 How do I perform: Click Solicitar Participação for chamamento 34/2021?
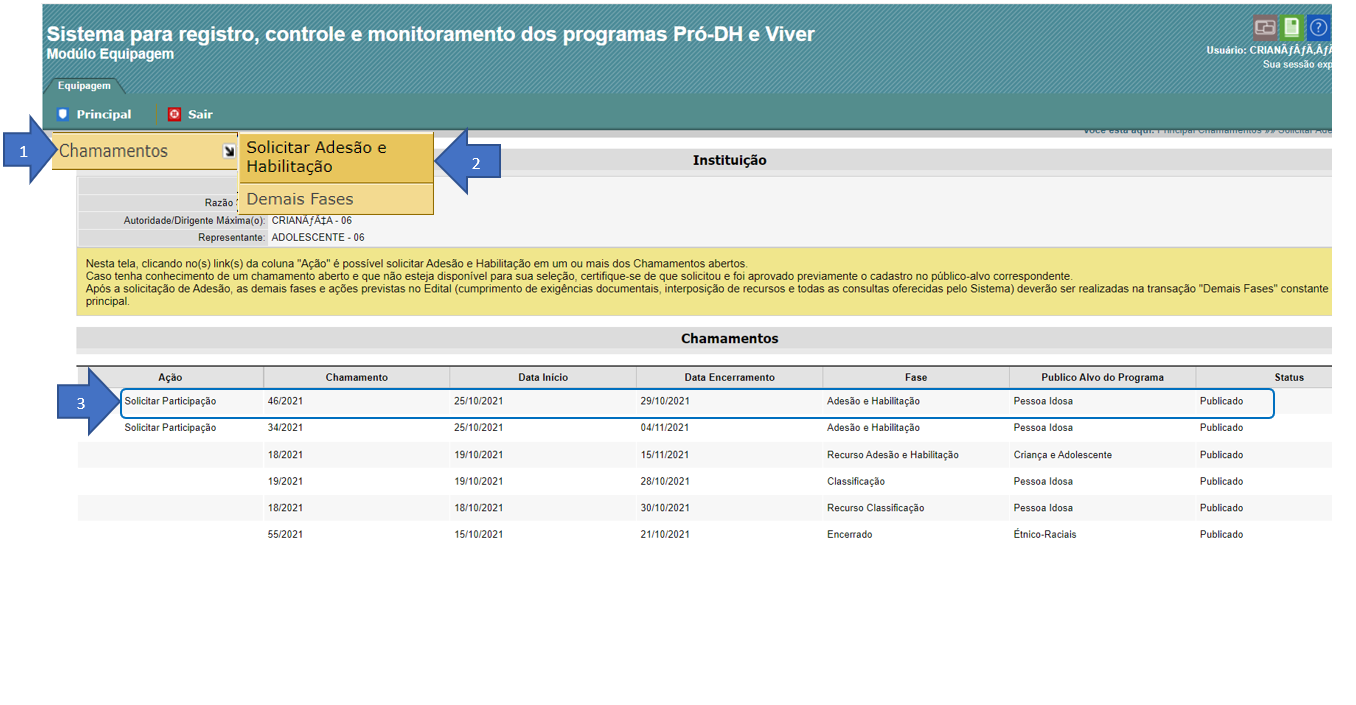170,428
